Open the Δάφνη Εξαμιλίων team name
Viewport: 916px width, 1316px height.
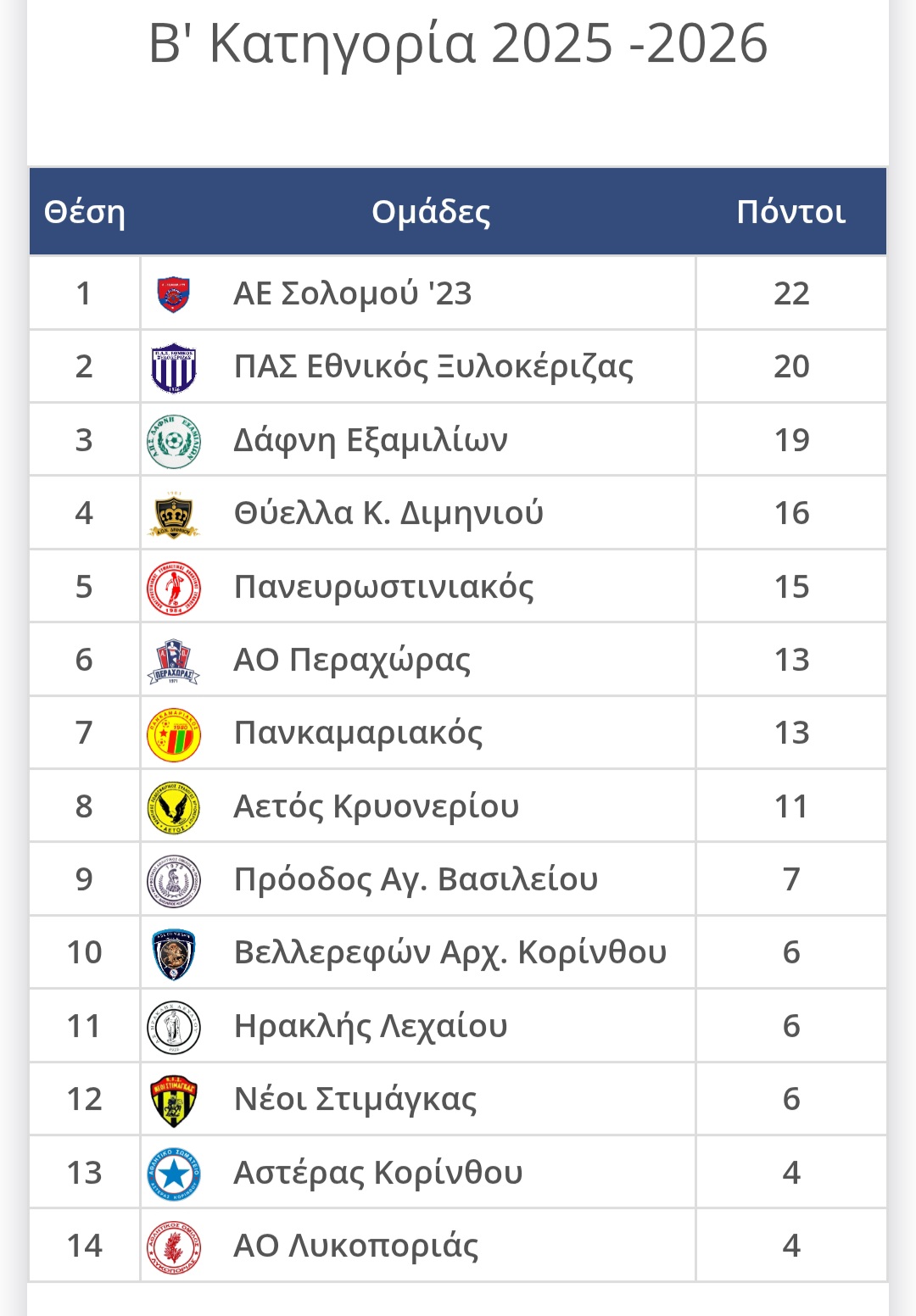(x=371, y=440)
